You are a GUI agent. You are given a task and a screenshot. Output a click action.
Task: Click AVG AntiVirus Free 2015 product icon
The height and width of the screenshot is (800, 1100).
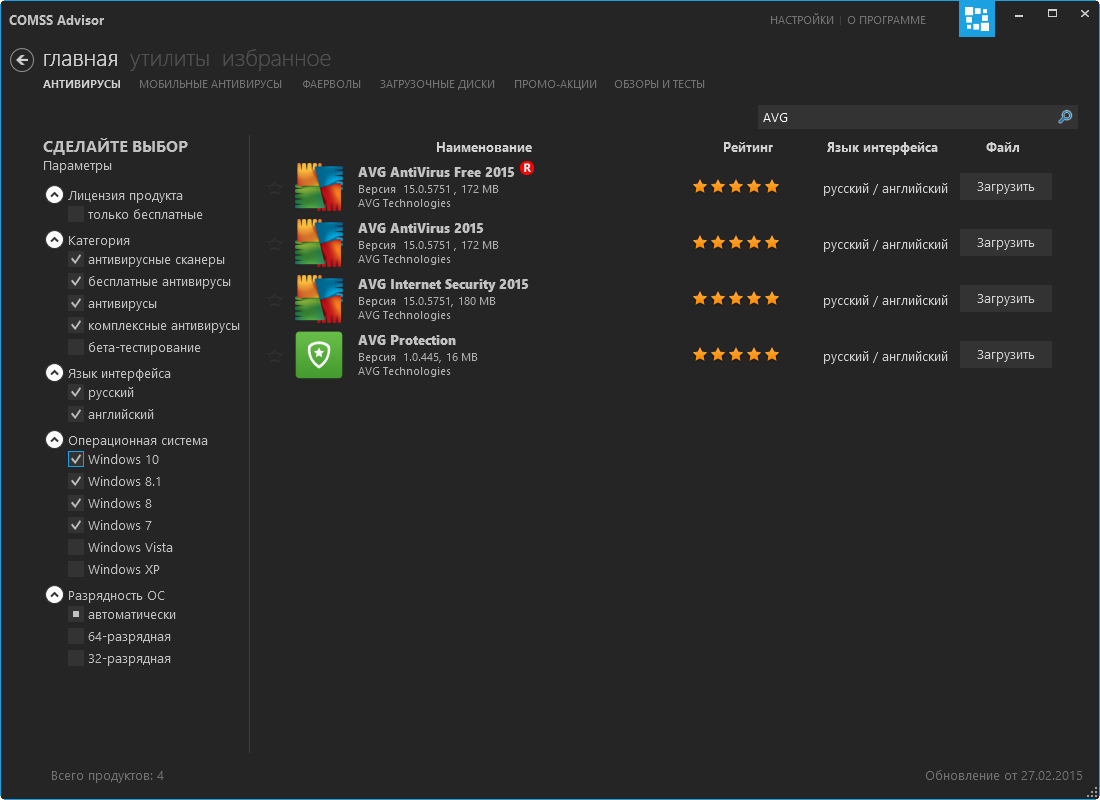[318, 187]
